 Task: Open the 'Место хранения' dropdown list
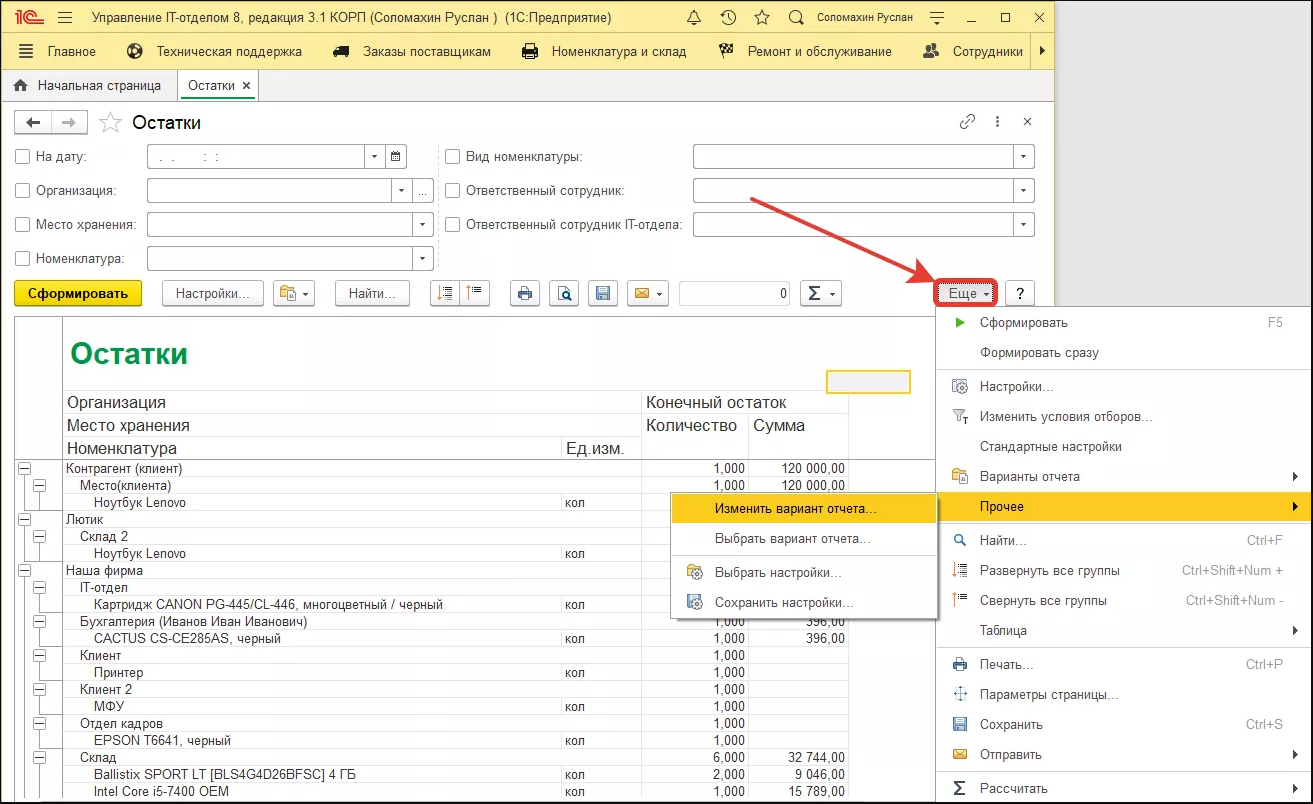(423, 225)
